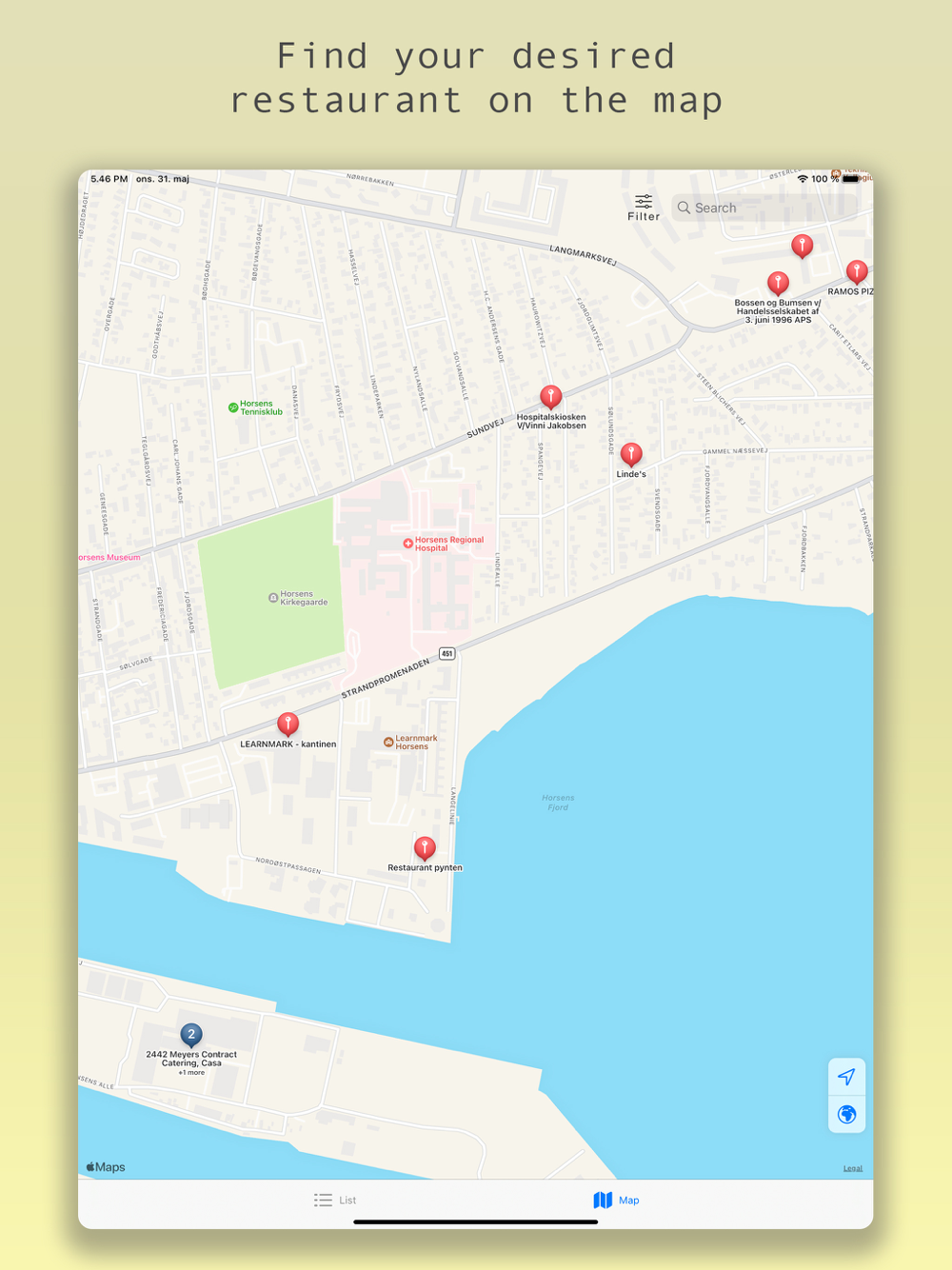Center map on current location arrow
Viewport: 952px width, 1270px height.
pos(846,1077)
